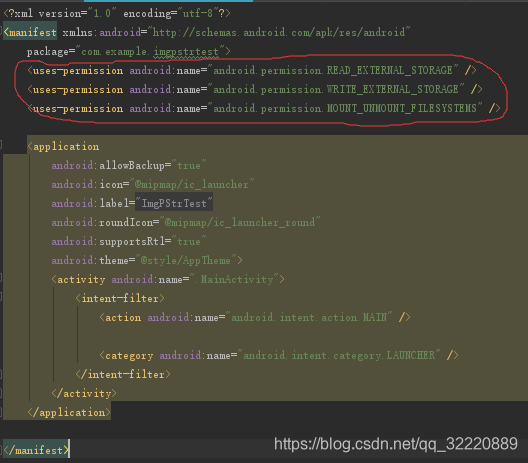
Task: Click the @style/AppTheme value
Action: point(186,260)
